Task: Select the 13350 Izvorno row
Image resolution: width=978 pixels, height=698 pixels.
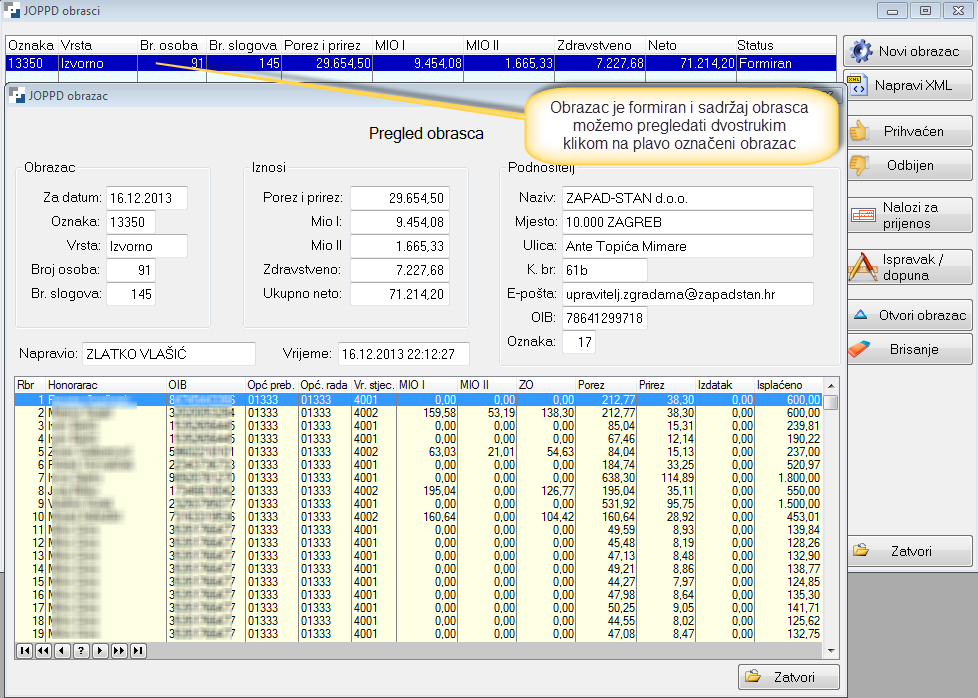Action: 420,63
